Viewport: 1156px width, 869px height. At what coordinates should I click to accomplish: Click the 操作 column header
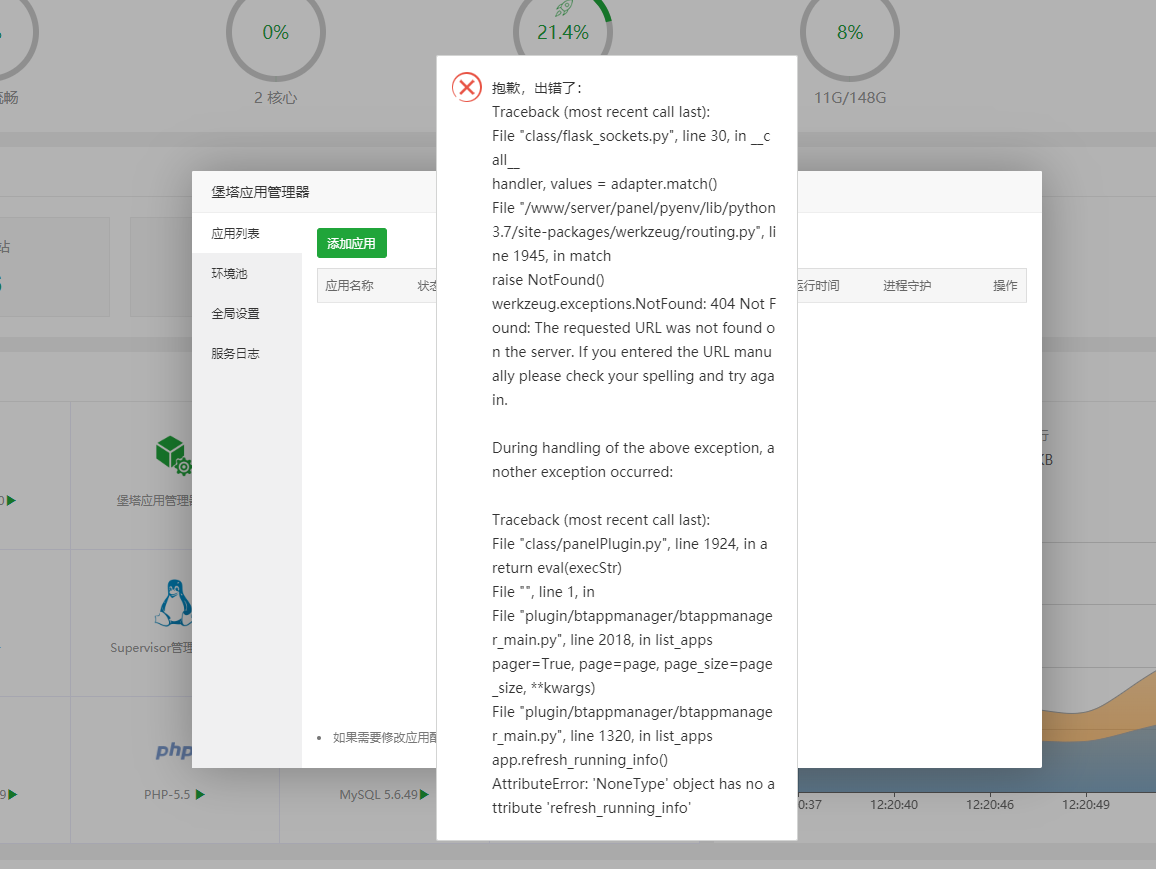coord(1005,285)
